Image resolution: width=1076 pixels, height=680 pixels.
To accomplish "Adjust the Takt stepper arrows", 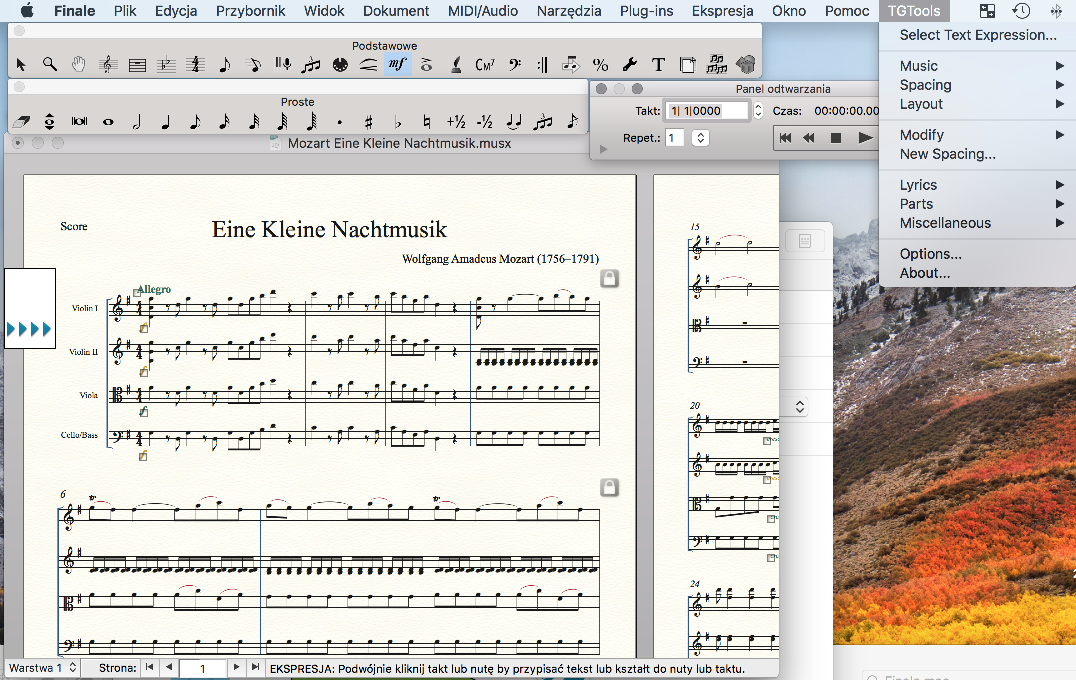I will (x=758, y=110).
